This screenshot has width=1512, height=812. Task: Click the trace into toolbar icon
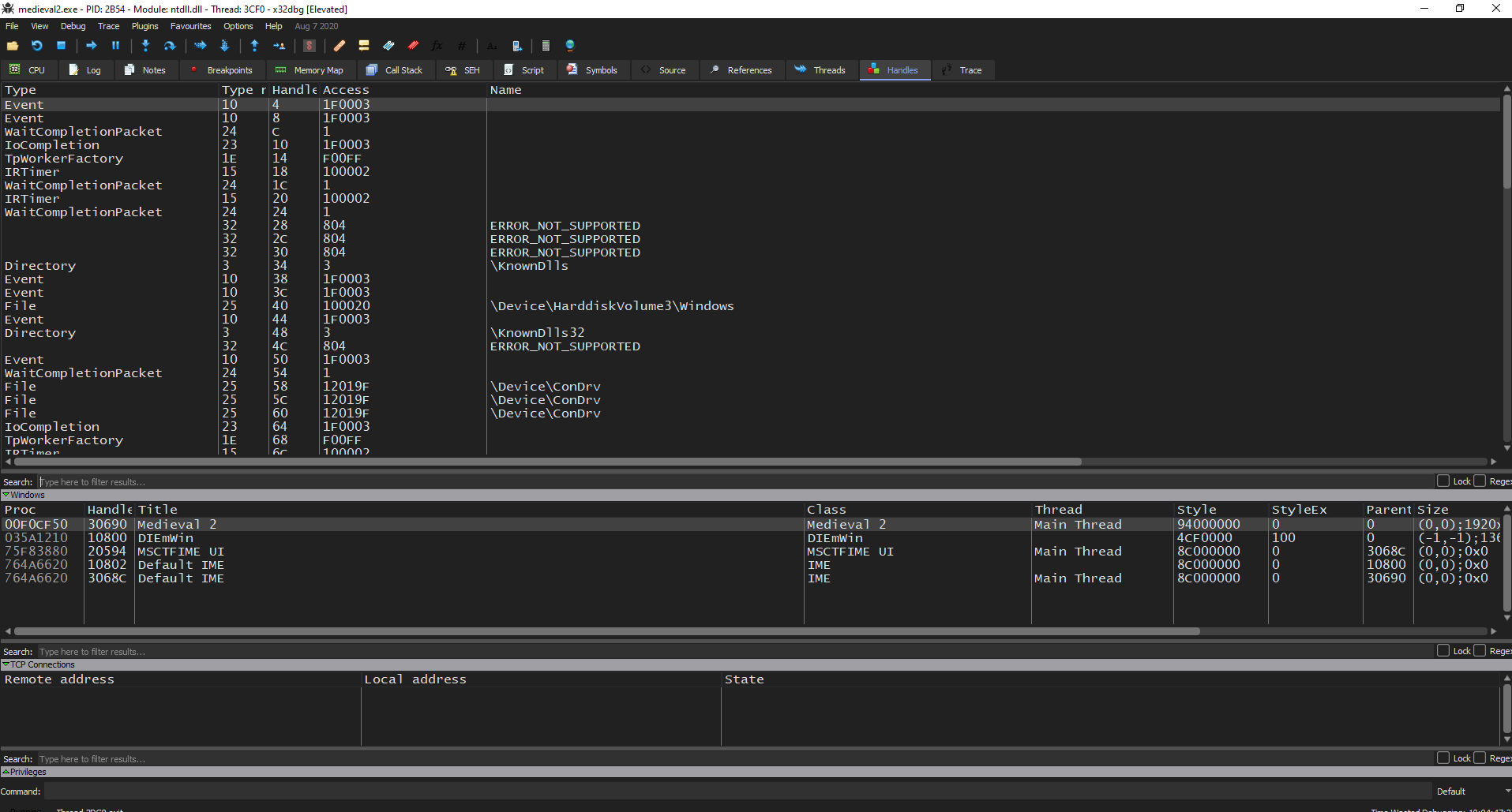point(200,46)
